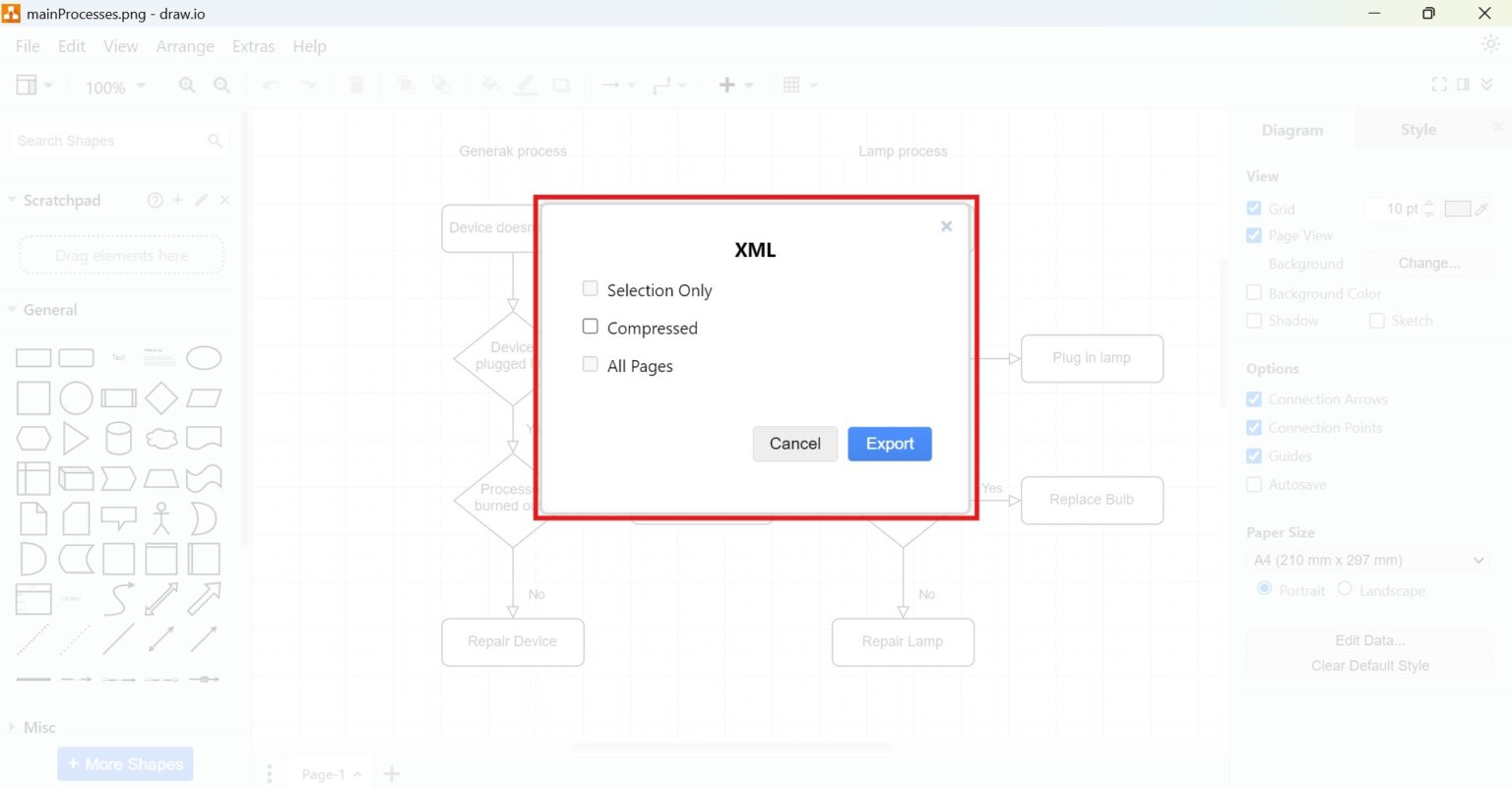The image size is (1512, 788).
Task: Activate the Fullscreen icon top right
Action: tap(1438, 85)
